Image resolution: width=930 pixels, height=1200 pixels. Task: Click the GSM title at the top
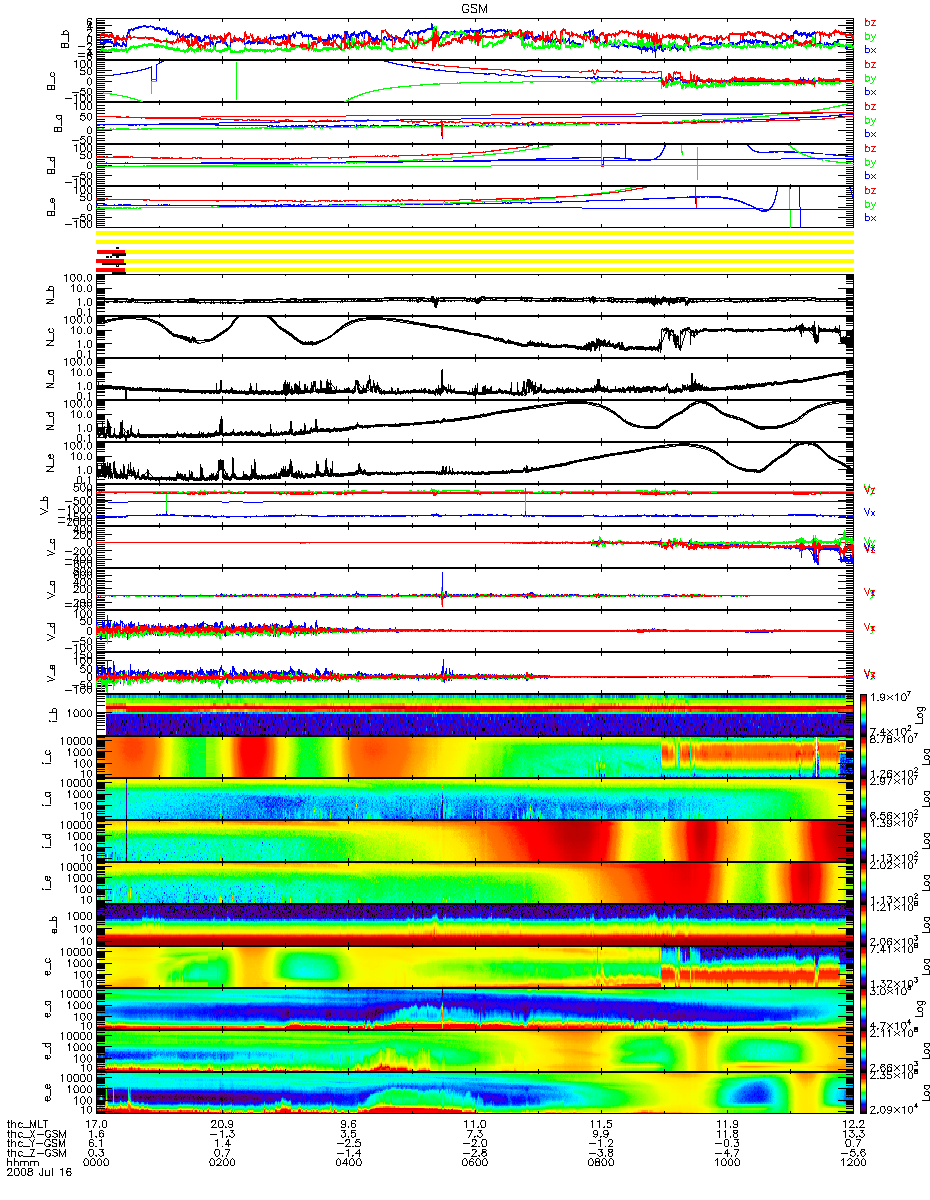[474, 8]
